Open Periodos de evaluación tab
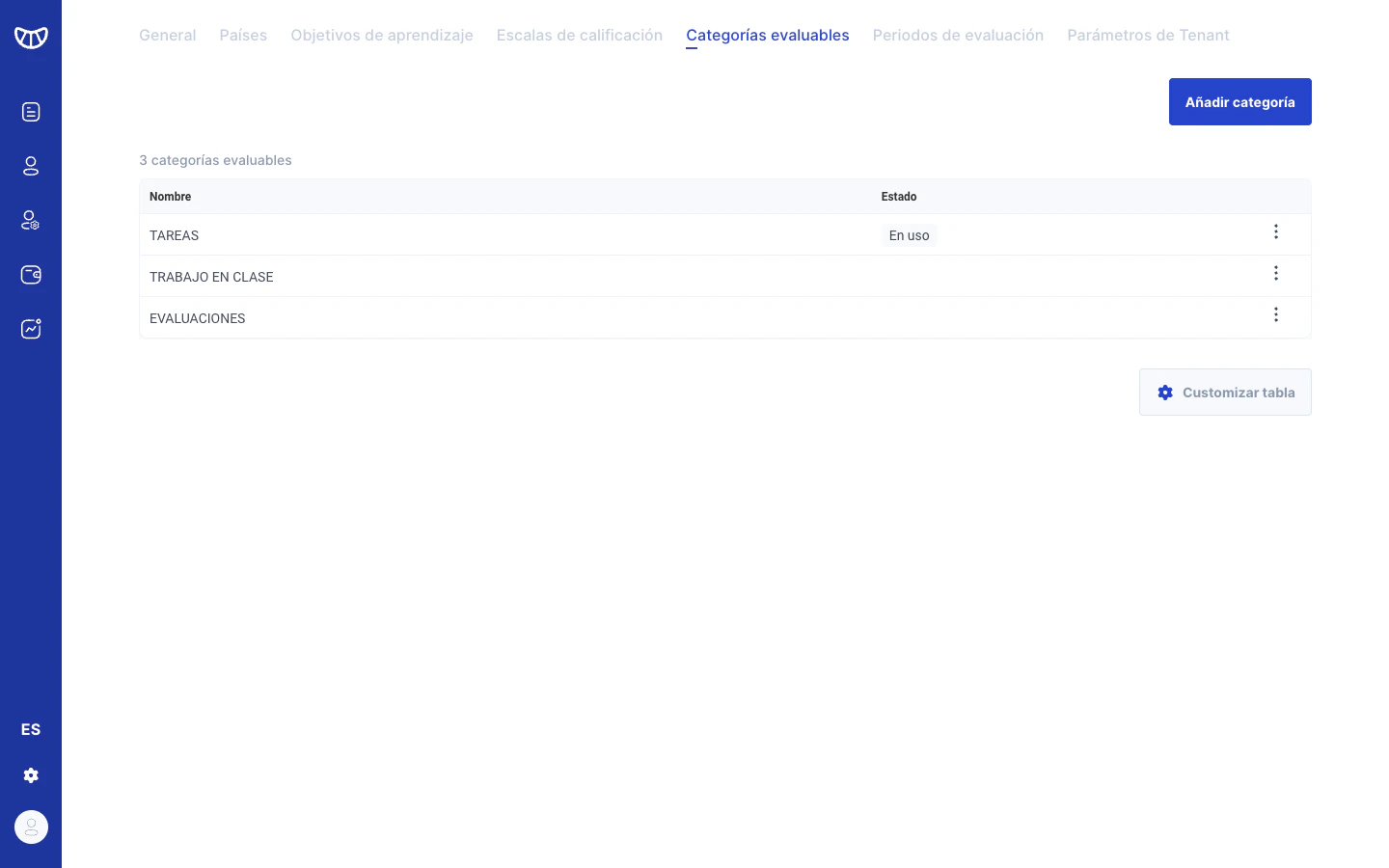 [x=958, y=35]
